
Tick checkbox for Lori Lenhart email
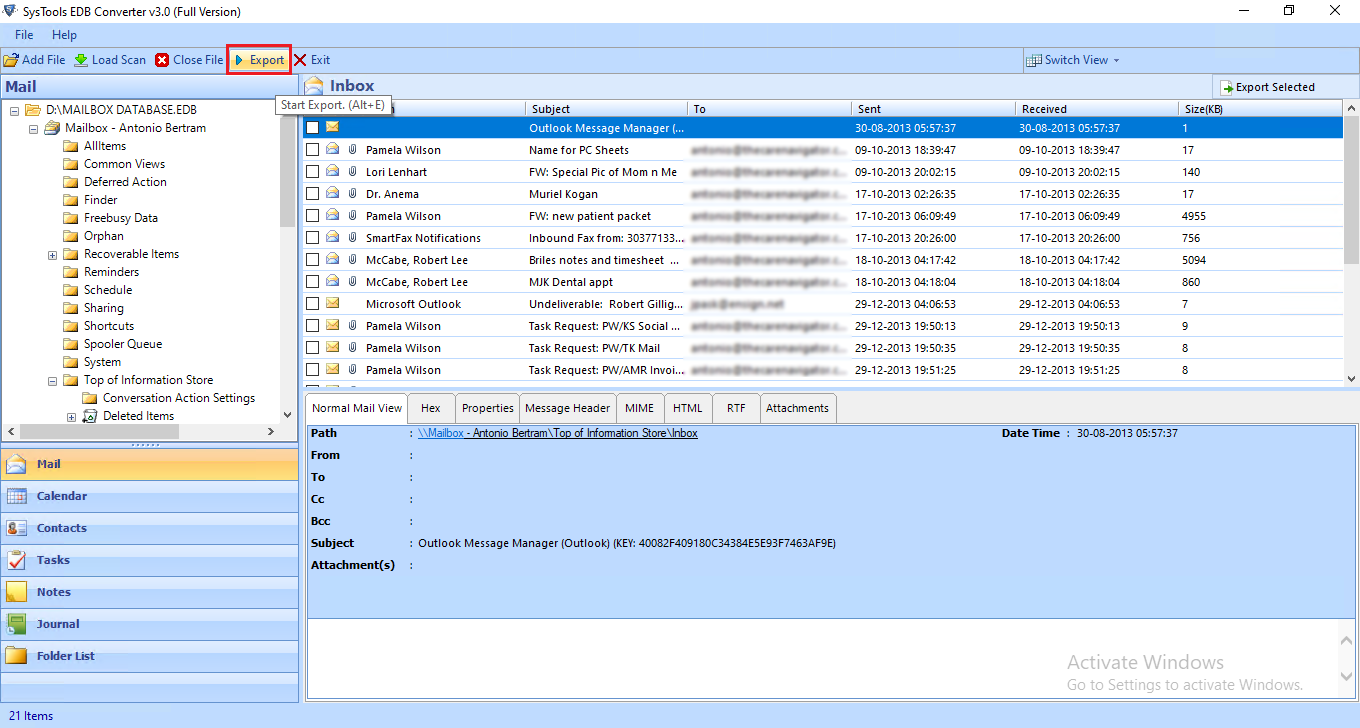[x=313, y=172]
